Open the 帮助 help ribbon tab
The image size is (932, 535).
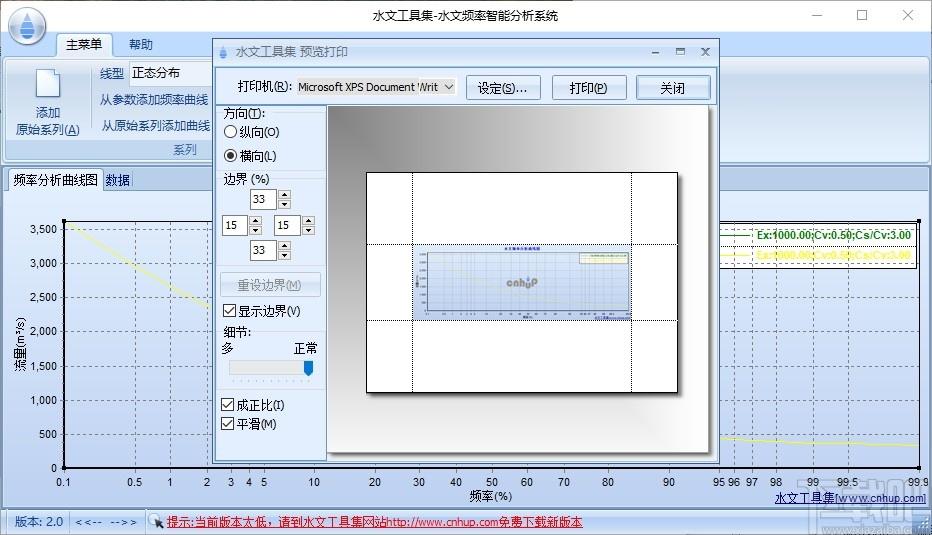coord(141,45)
